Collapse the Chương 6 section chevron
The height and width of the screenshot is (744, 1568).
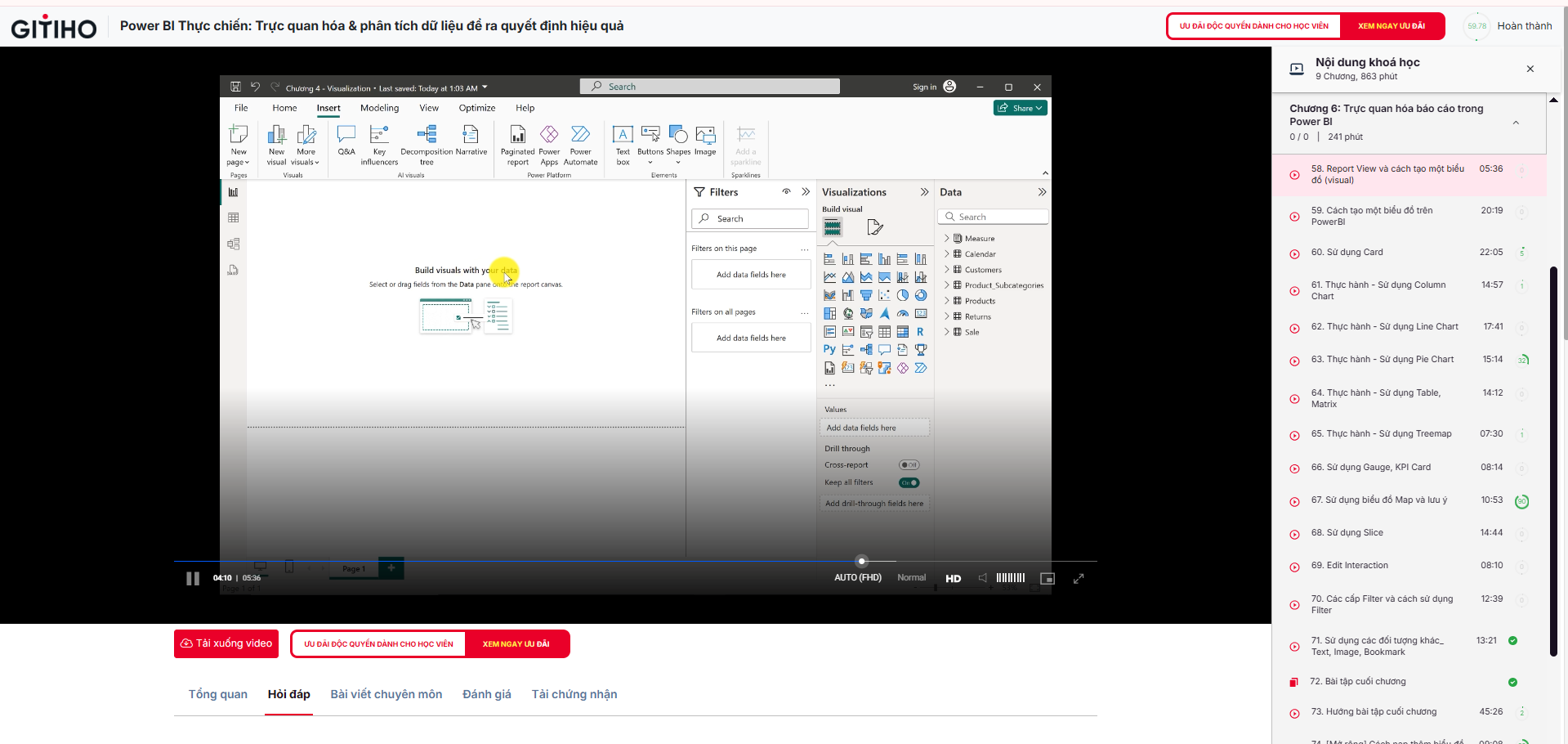pos(1516,123)
